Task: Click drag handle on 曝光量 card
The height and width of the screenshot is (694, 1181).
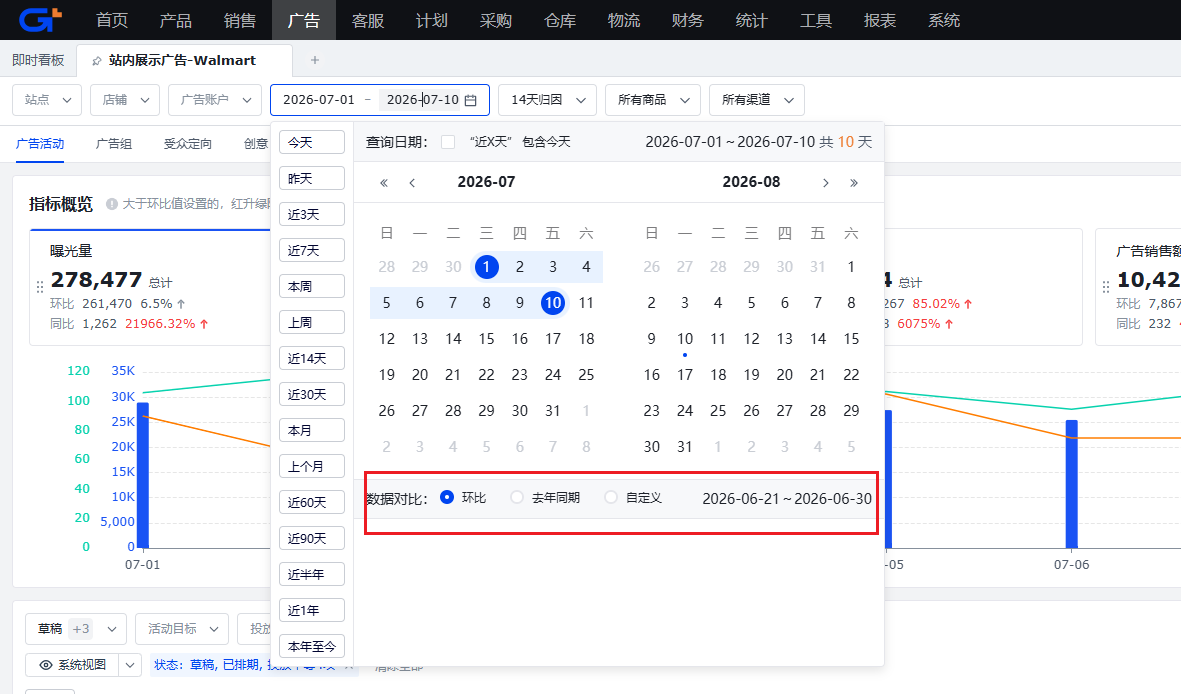Action: (x=40, y=286)
